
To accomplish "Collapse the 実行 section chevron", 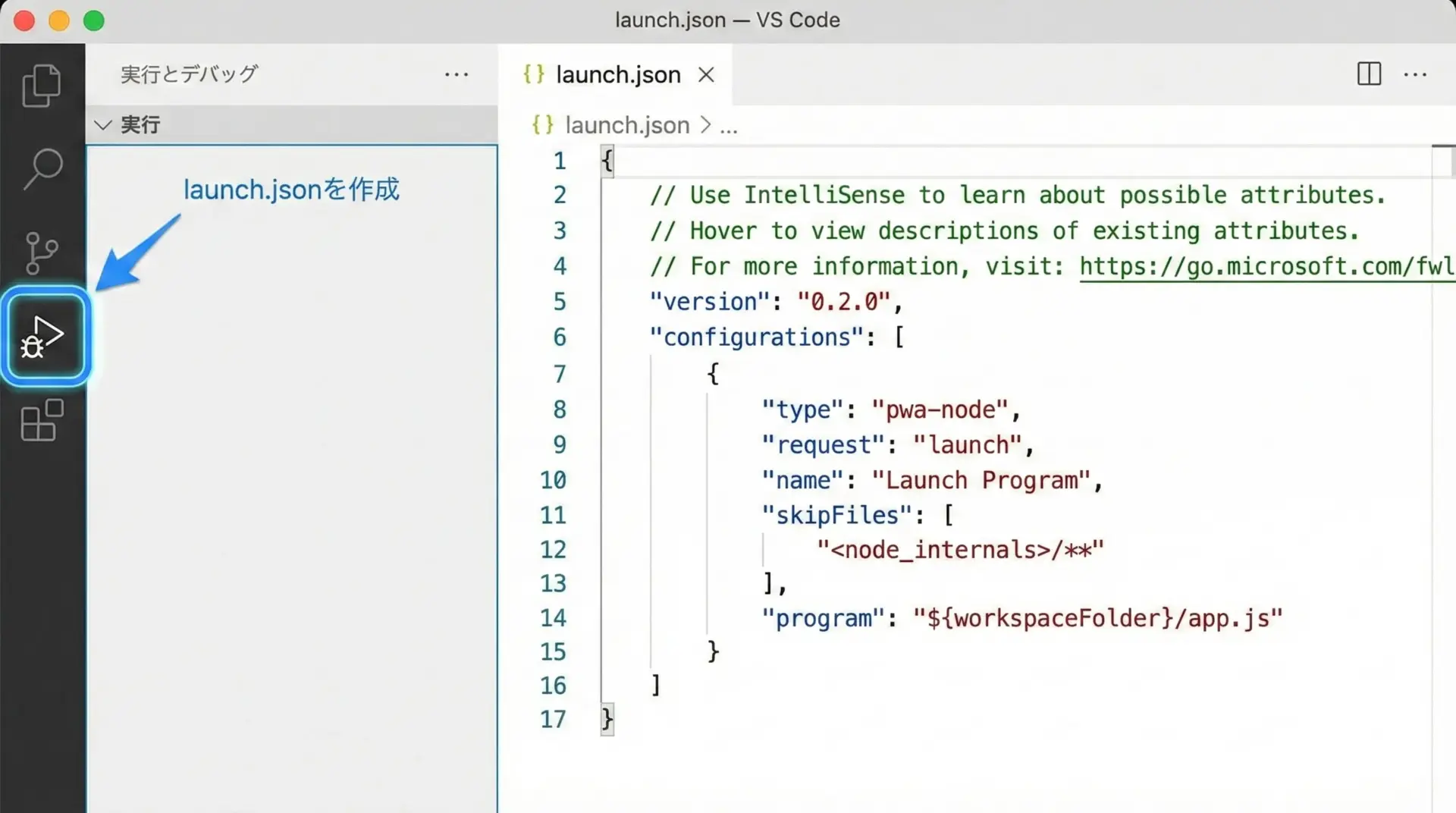I will coord(103,124).
